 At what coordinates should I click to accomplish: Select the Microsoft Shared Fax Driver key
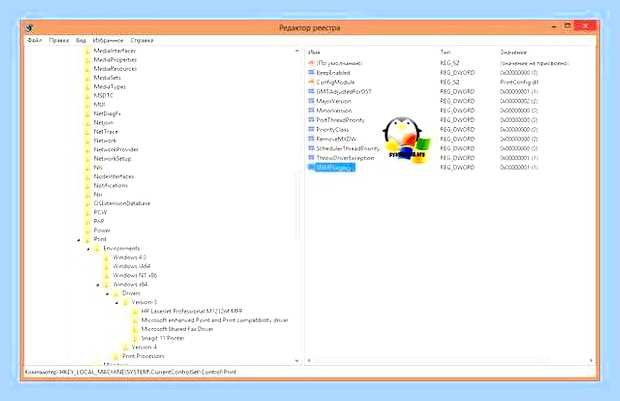(177, 329)
